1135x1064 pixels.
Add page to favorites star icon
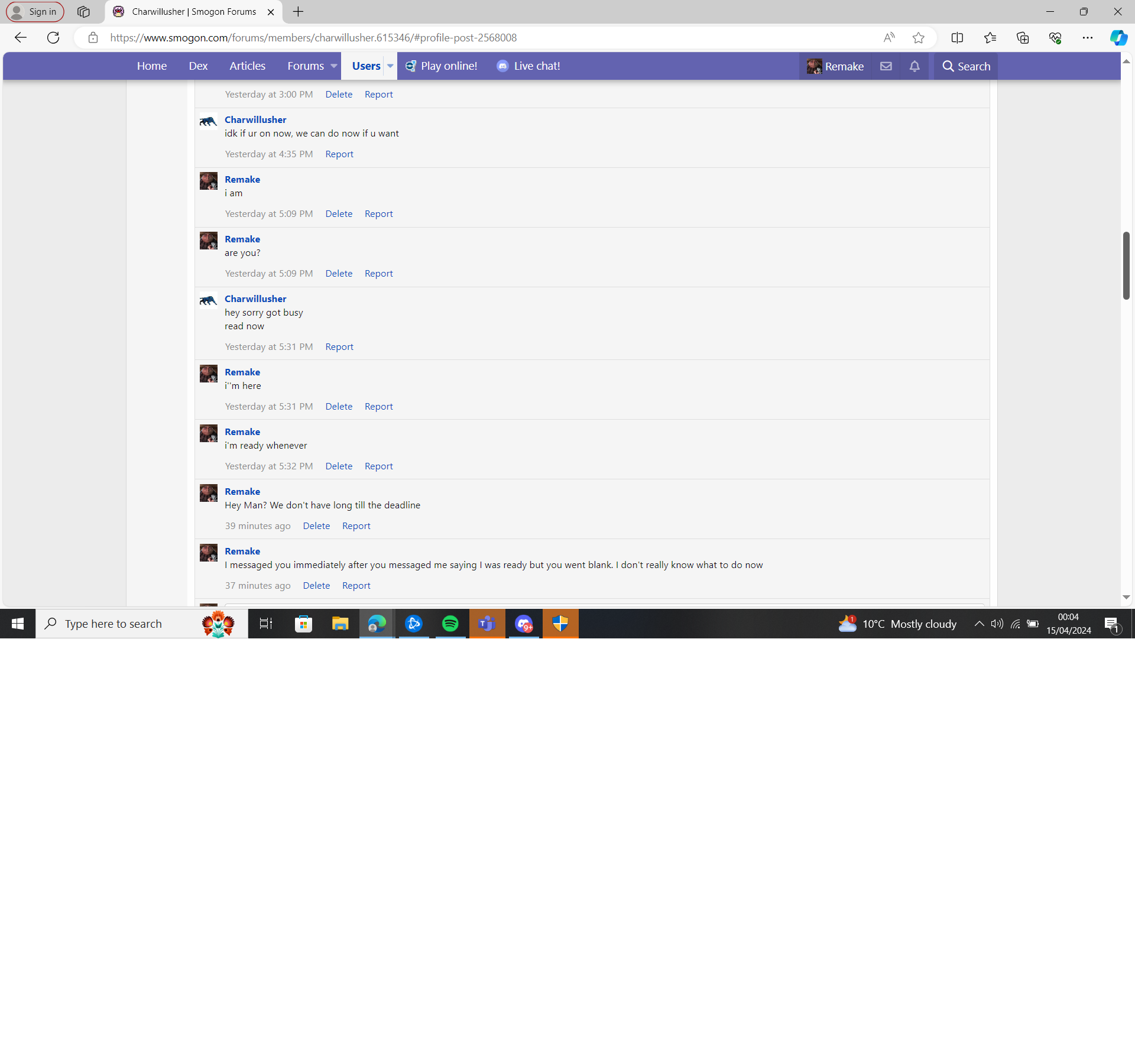918,38
